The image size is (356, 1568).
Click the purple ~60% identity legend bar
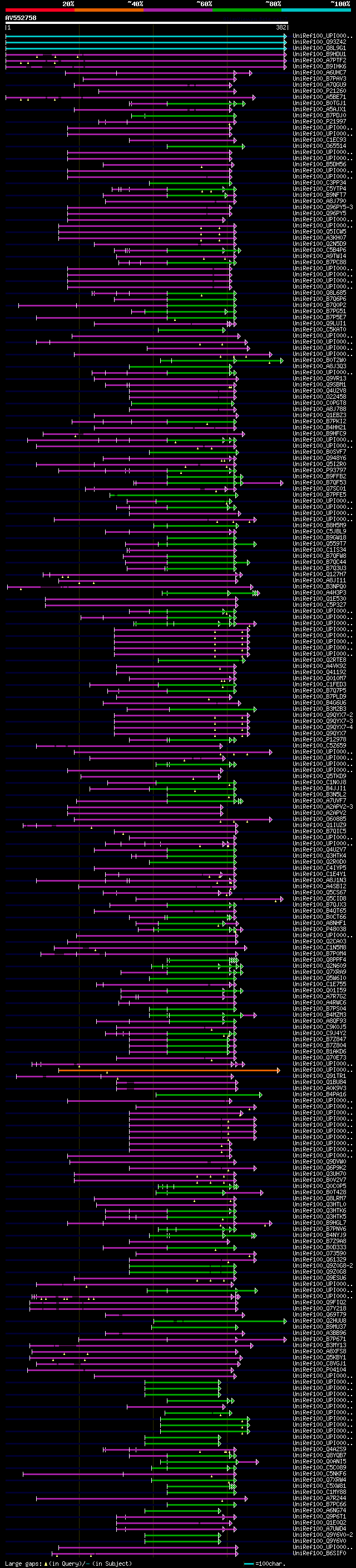click(177, 10)
